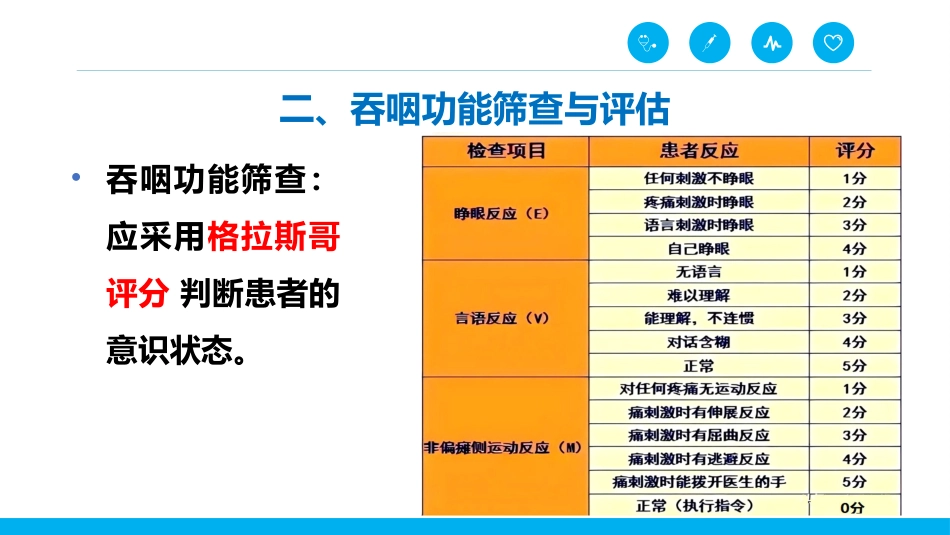This screenshot has width=950, height=535.
Task: Click the category cell 睁眼反应 (E)
Action: [x=506, y=213]
